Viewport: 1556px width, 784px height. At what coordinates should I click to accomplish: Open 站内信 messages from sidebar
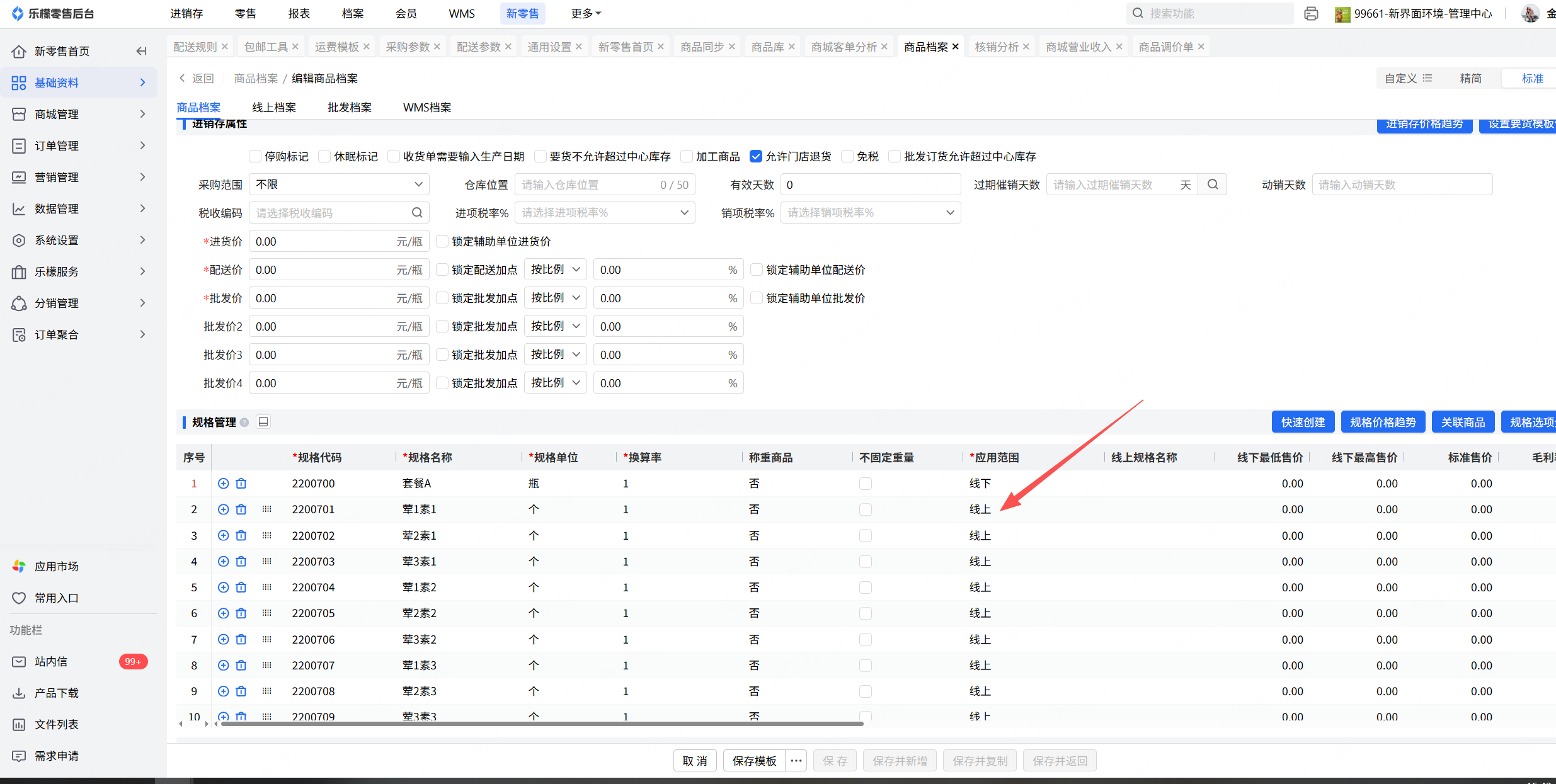point(52,661)
